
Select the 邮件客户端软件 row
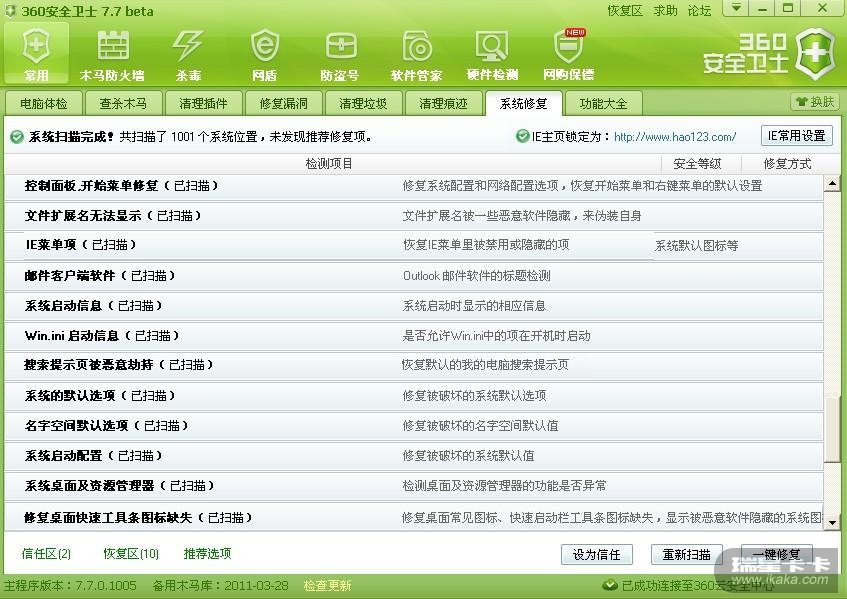[x=414, y=276]
